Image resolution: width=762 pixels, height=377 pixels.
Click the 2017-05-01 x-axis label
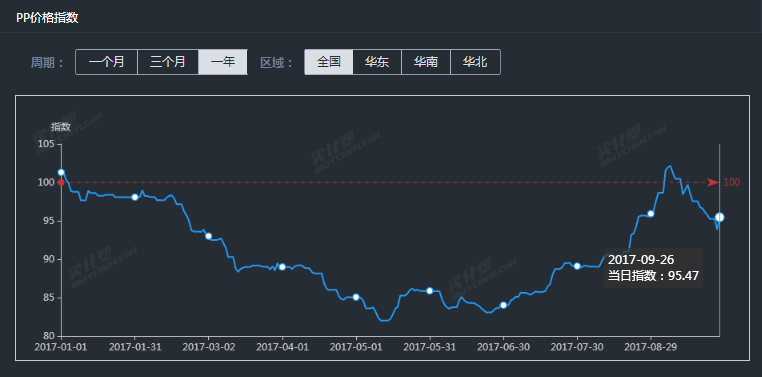pyautogui.click(x=356, y=347)
